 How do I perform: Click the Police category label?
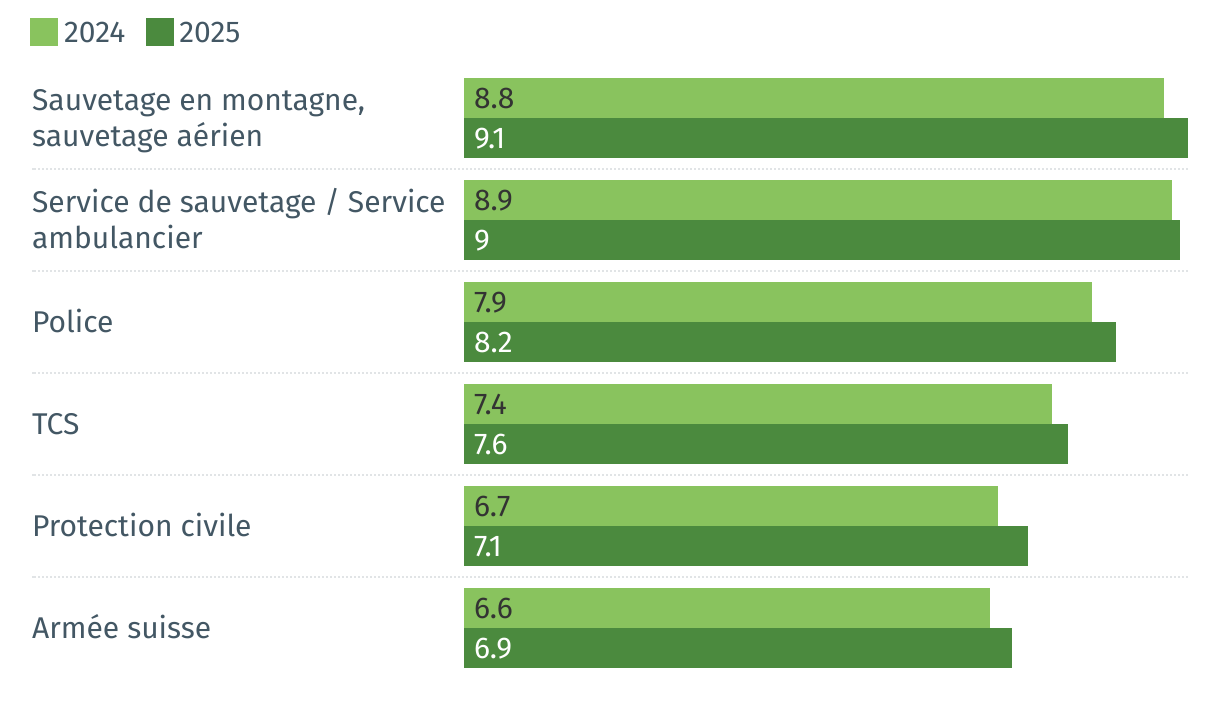[72, 322]
